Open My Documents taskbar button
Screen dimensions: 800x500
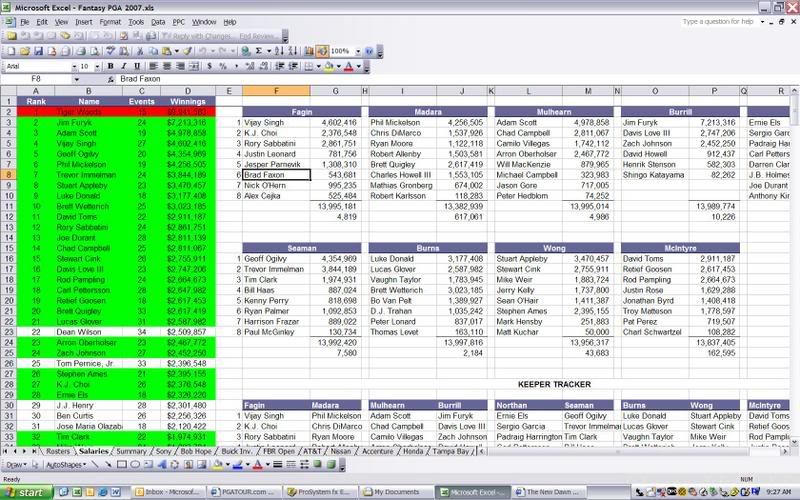(395, 492)
